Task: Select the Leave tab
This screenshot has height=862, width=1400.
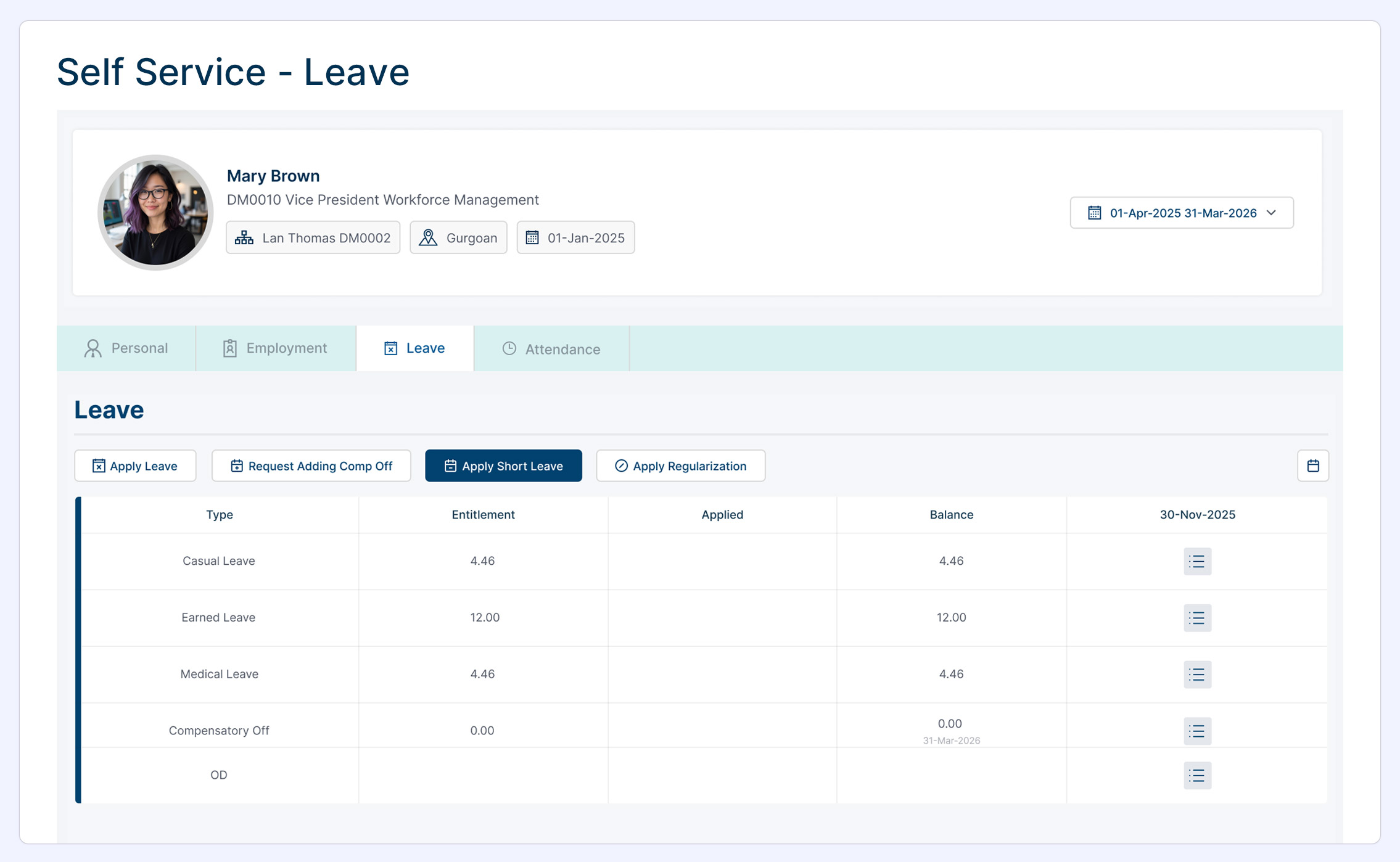Action: pyautogui.click(x=414, y=348)
